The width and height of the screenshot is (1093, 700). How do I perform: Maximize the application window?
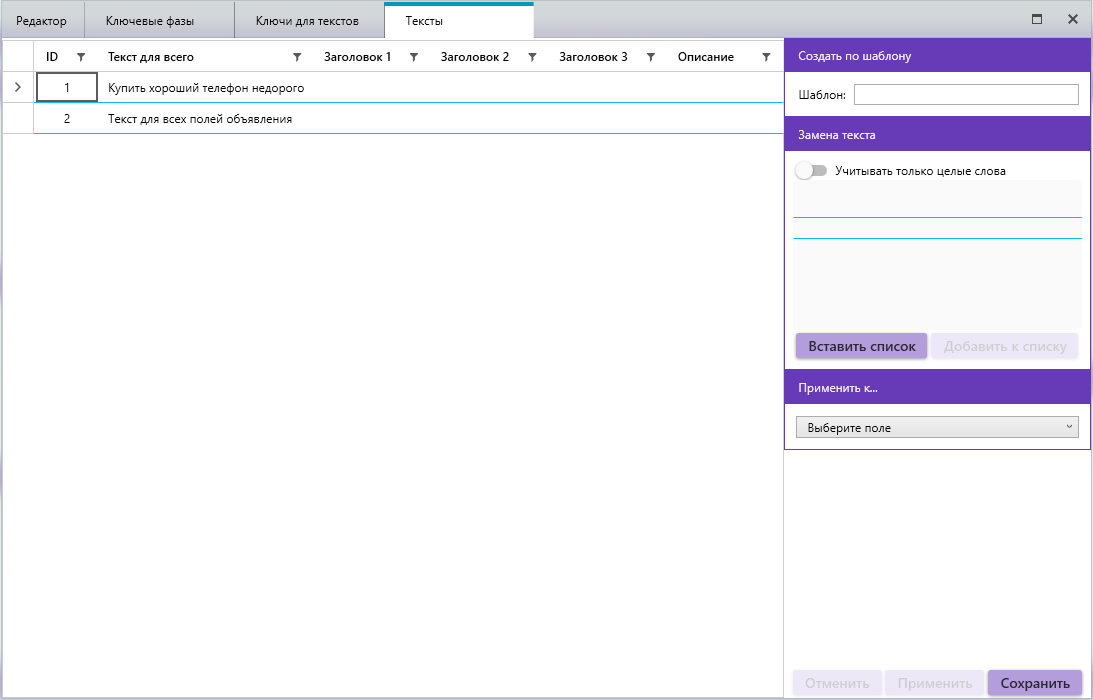pos(1037,19)
